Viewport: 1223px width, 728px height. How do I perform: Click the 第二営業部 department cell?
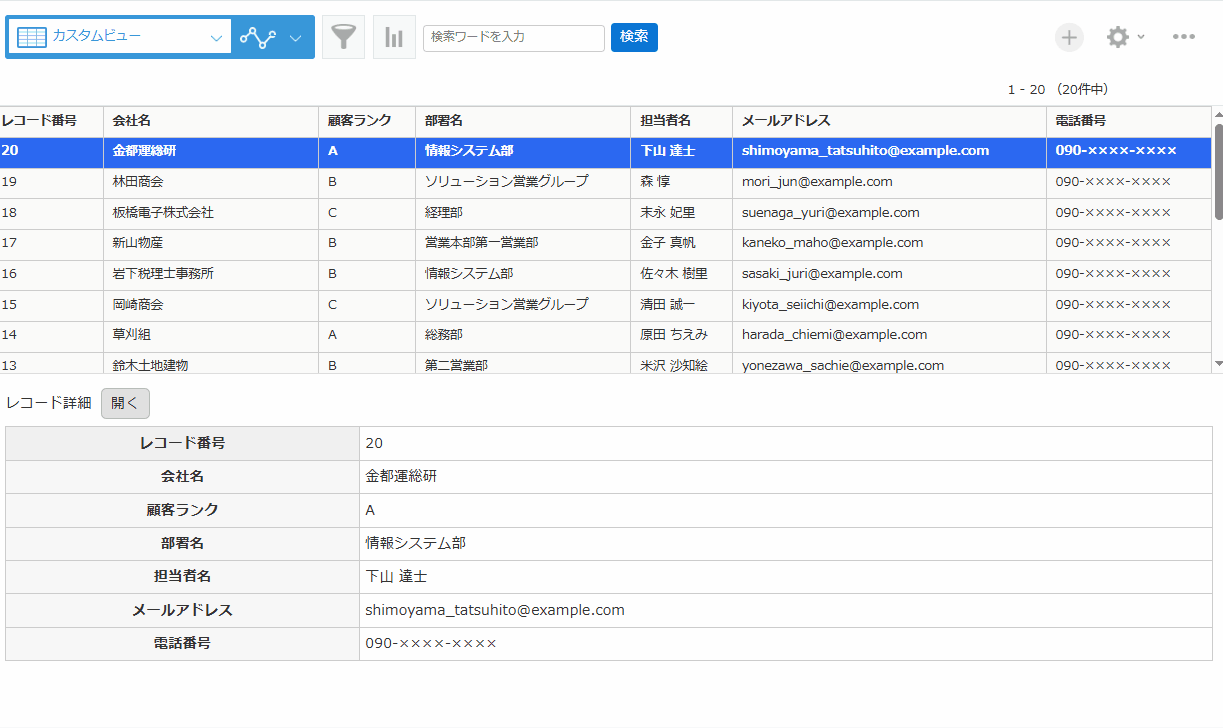(x=523, y=364)
